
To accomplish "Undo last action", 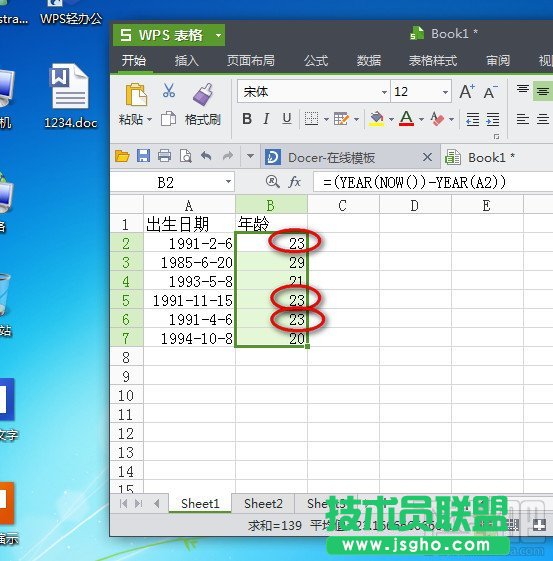I will coord(206,156).
